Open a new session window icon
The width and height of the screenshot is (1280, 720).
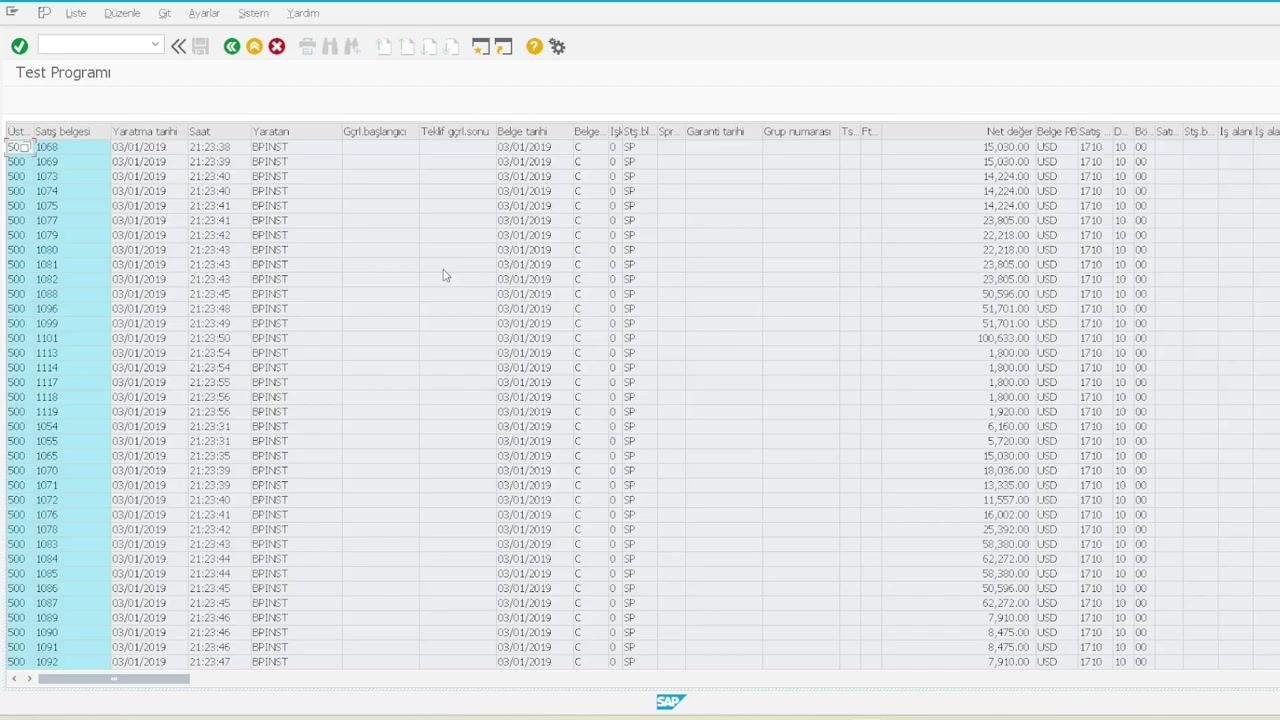click(x=481, y=46)
